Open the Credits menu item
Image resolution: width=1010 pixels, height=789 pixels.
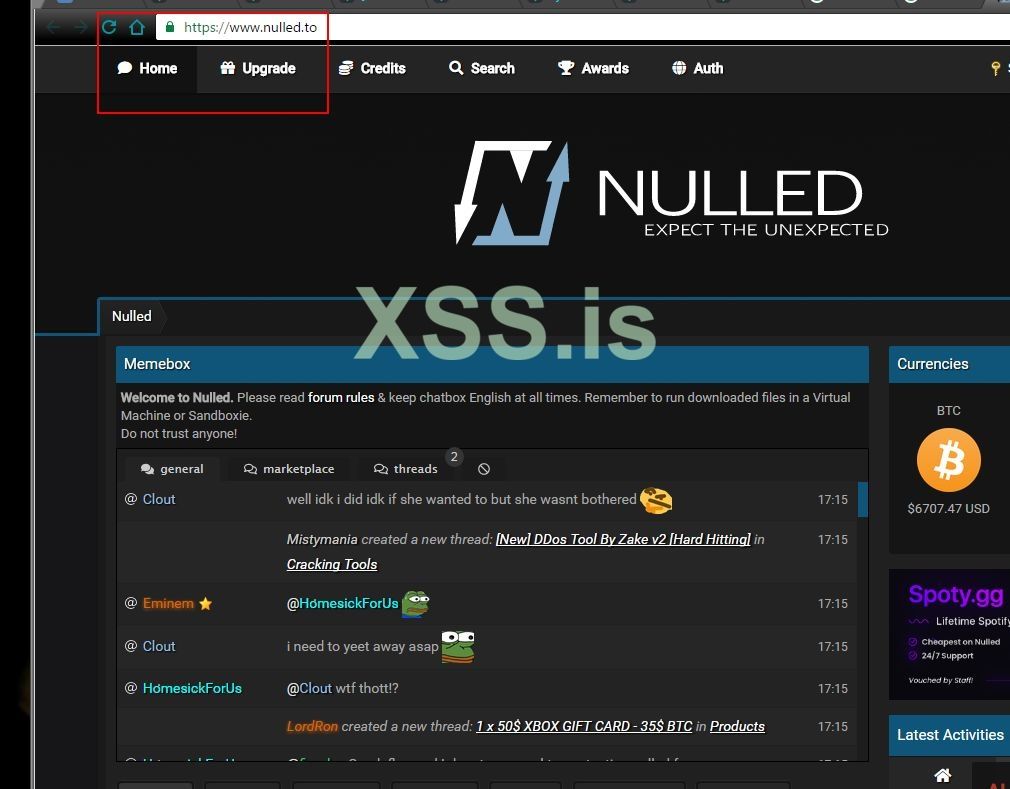pyautogui.click(x=372, y=68)
